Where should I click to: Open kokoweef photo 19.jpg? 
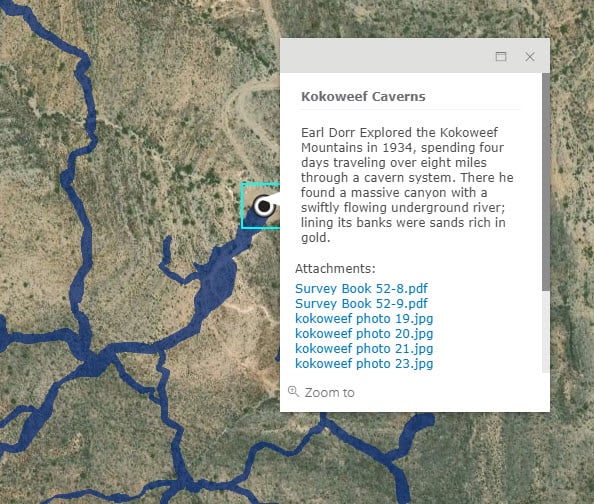364,319
